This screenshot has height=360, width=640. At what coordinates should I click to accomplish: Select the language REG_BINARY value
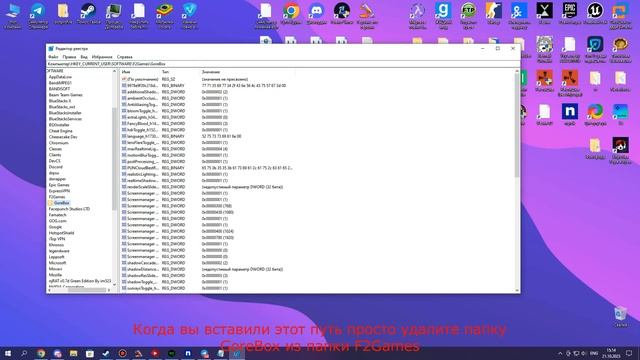pos(140,136)
